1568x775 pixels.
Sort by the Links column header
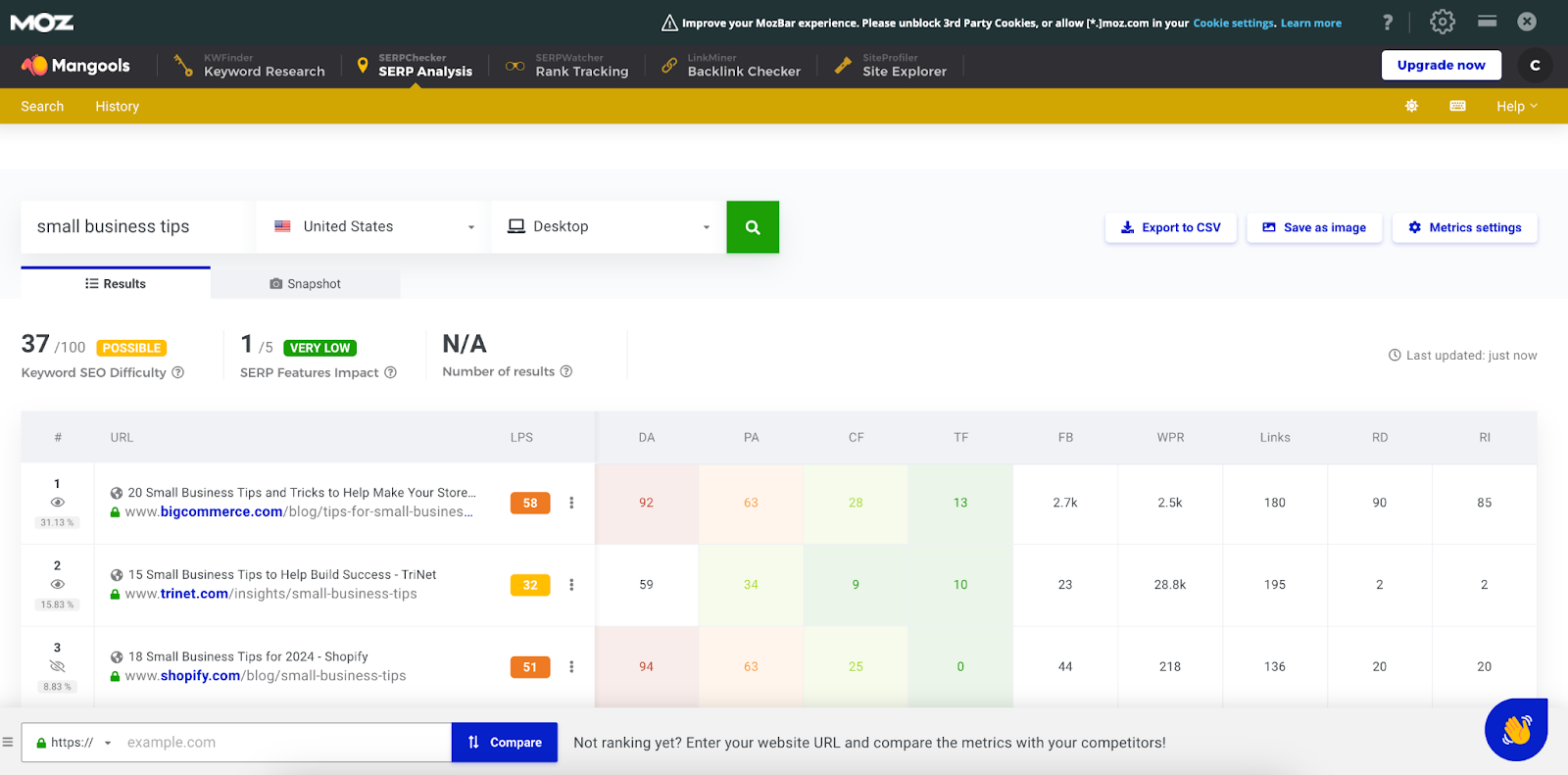pyautogui.click(x=1275, y=437)
